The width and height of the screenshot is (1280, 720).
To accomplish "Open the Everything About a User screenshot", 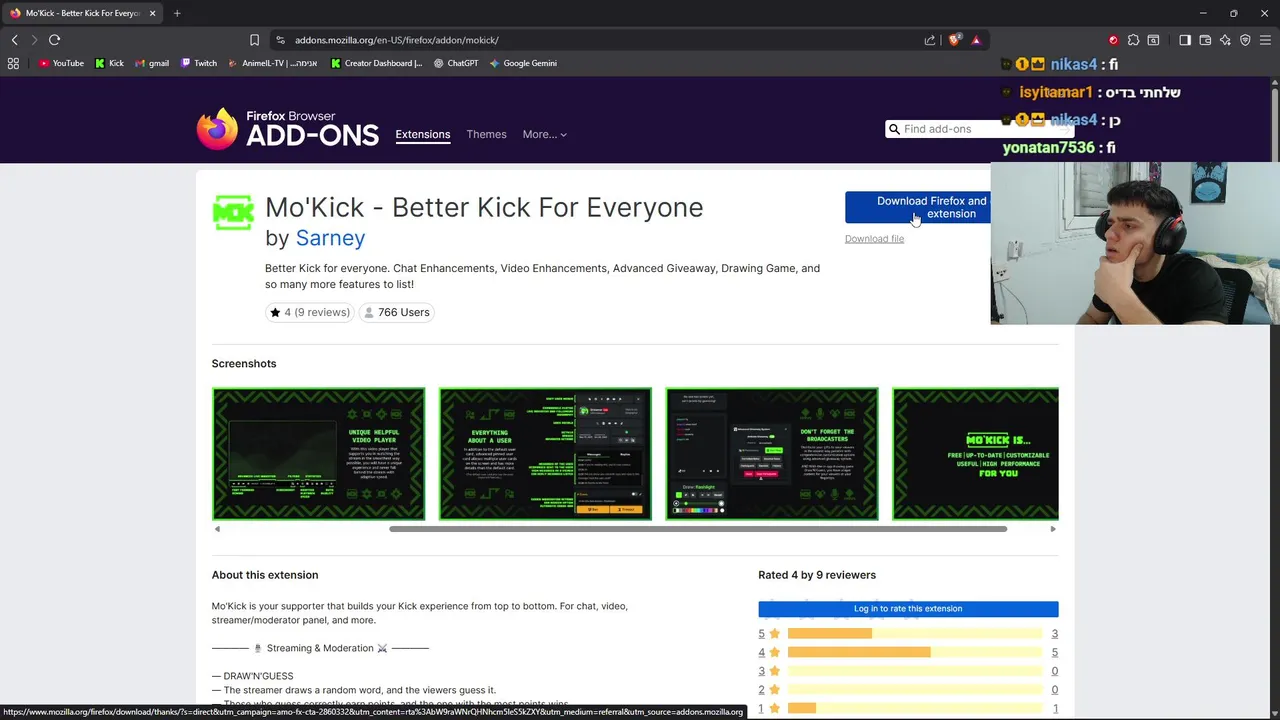I will [x=545, y=454].
